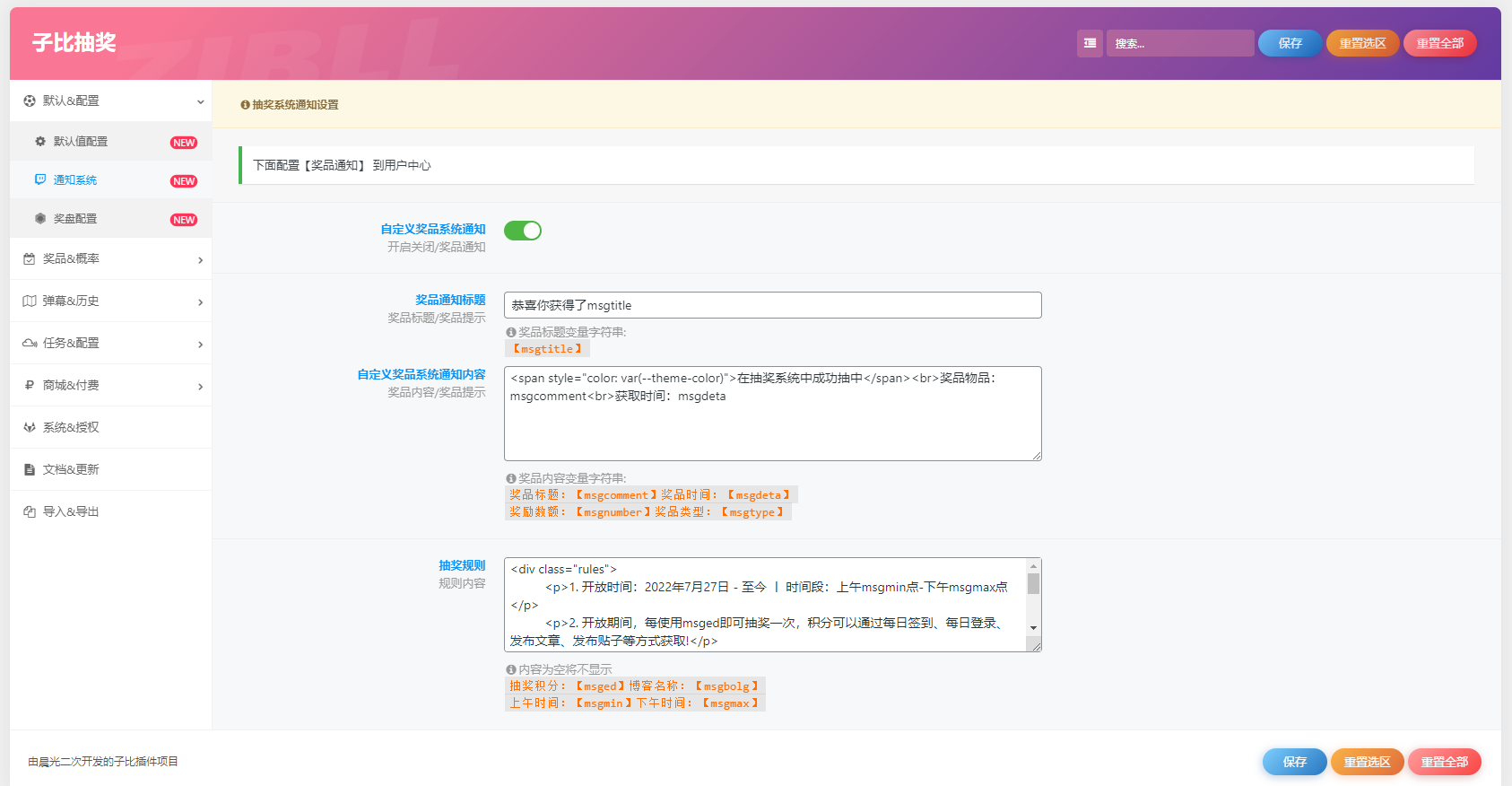Click the list icon beside the search box

pos(1090,43)
